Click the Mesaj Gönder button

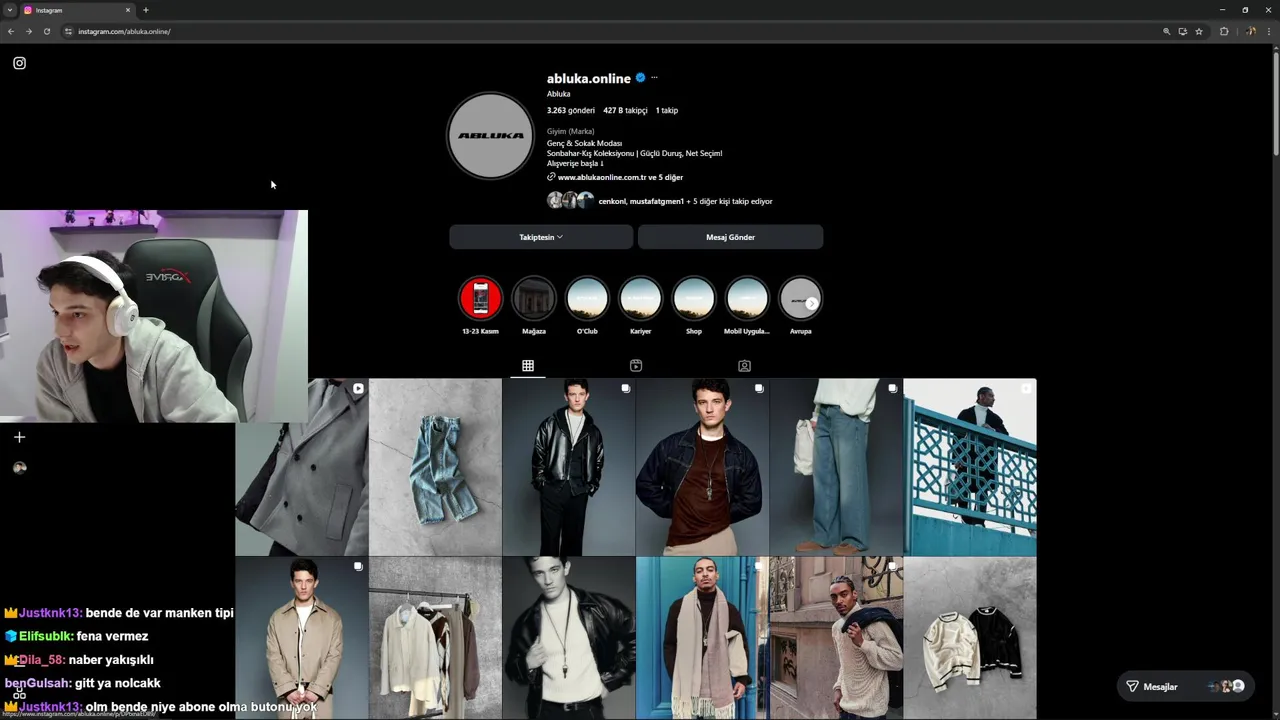point(730,237)
